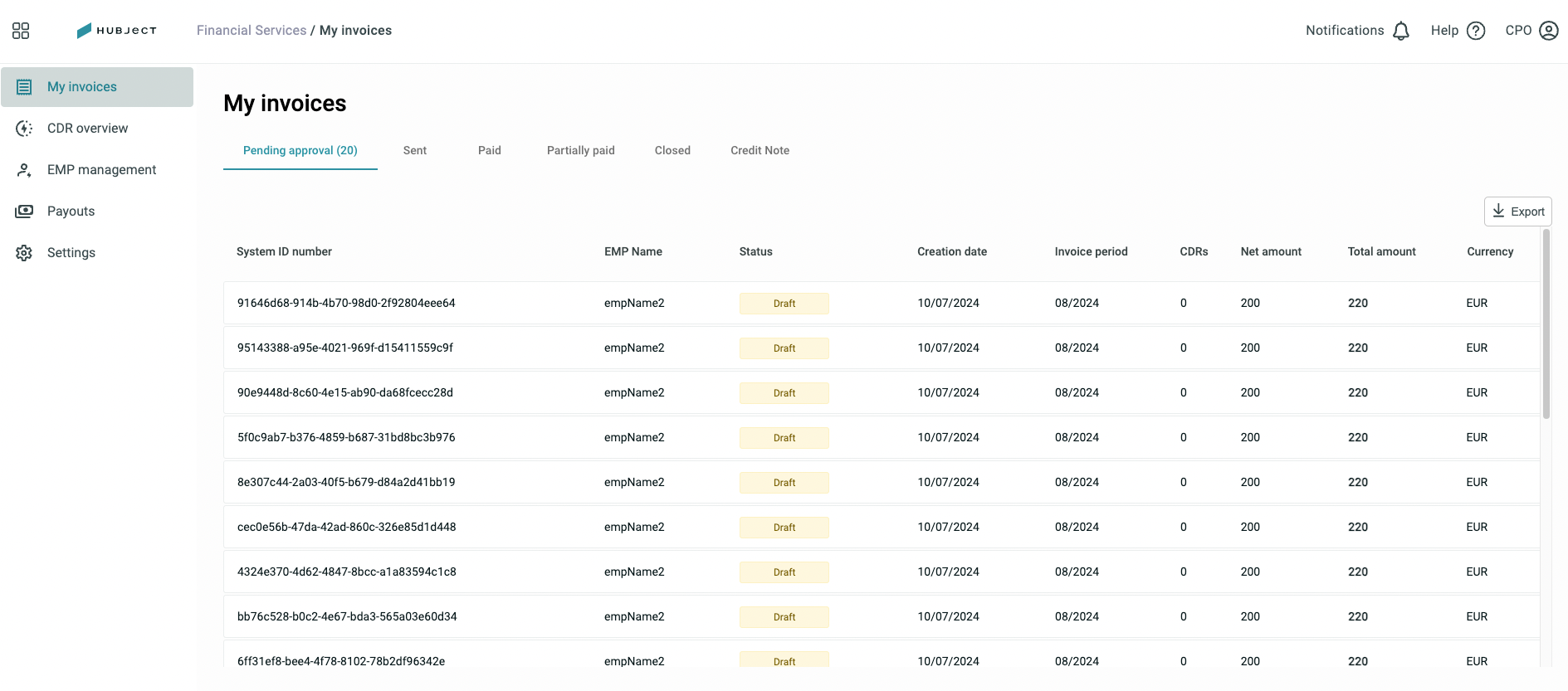The height and width of the screenshot is (691, 1568).
Task: Open Settings in sidebar
Action: click(x=97, y=253)
